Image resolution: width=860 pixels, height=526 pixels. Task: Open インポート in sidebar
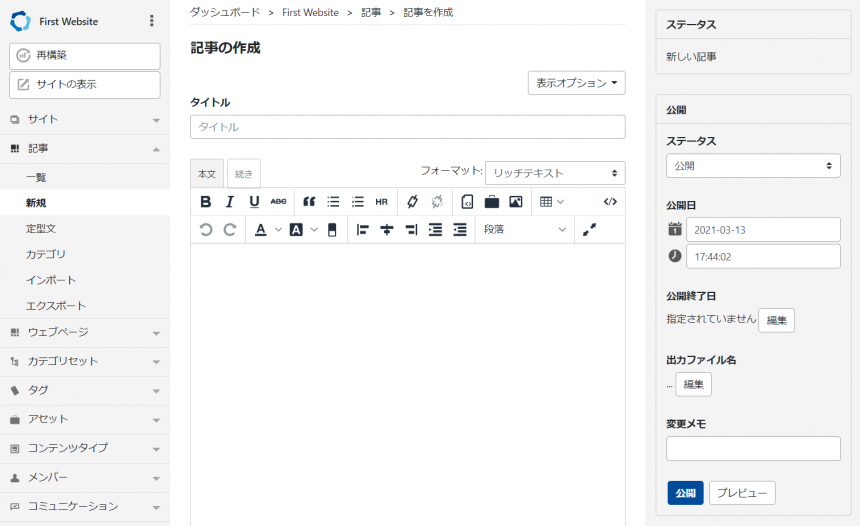[85, 280]
